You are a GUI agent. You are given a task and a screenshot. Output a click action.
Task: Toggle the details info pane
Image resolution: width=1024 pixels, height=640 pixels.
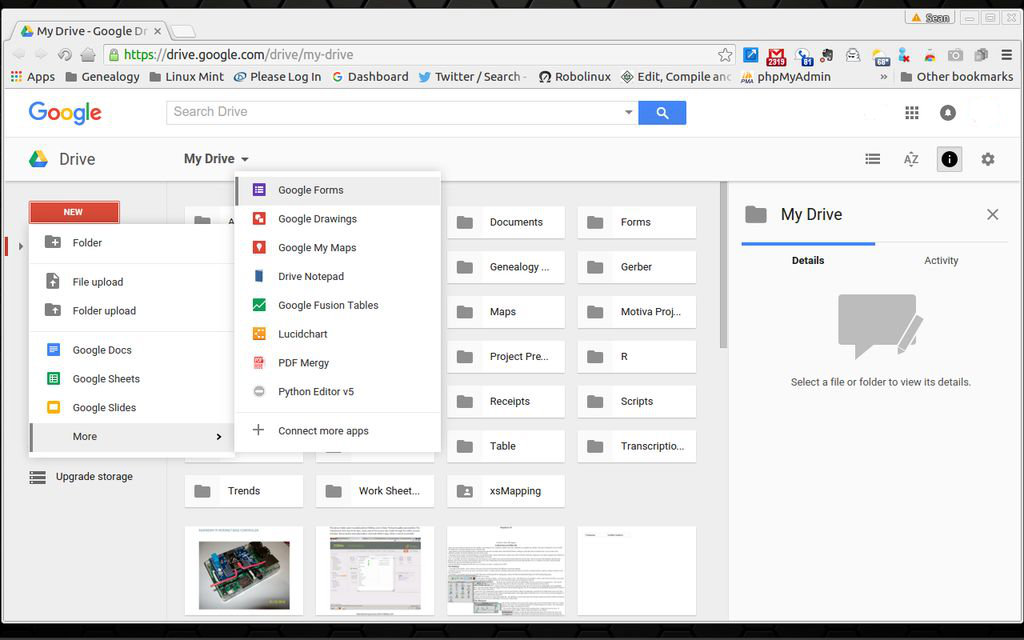(x=949, y=159)
